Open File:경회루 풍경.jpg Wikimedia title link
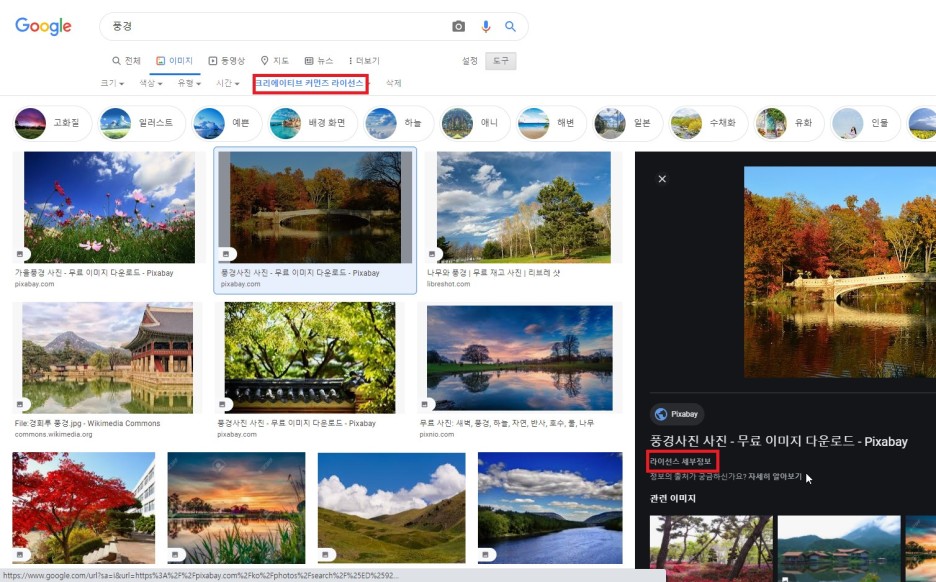Screen dimensions: 936x582 87,423
